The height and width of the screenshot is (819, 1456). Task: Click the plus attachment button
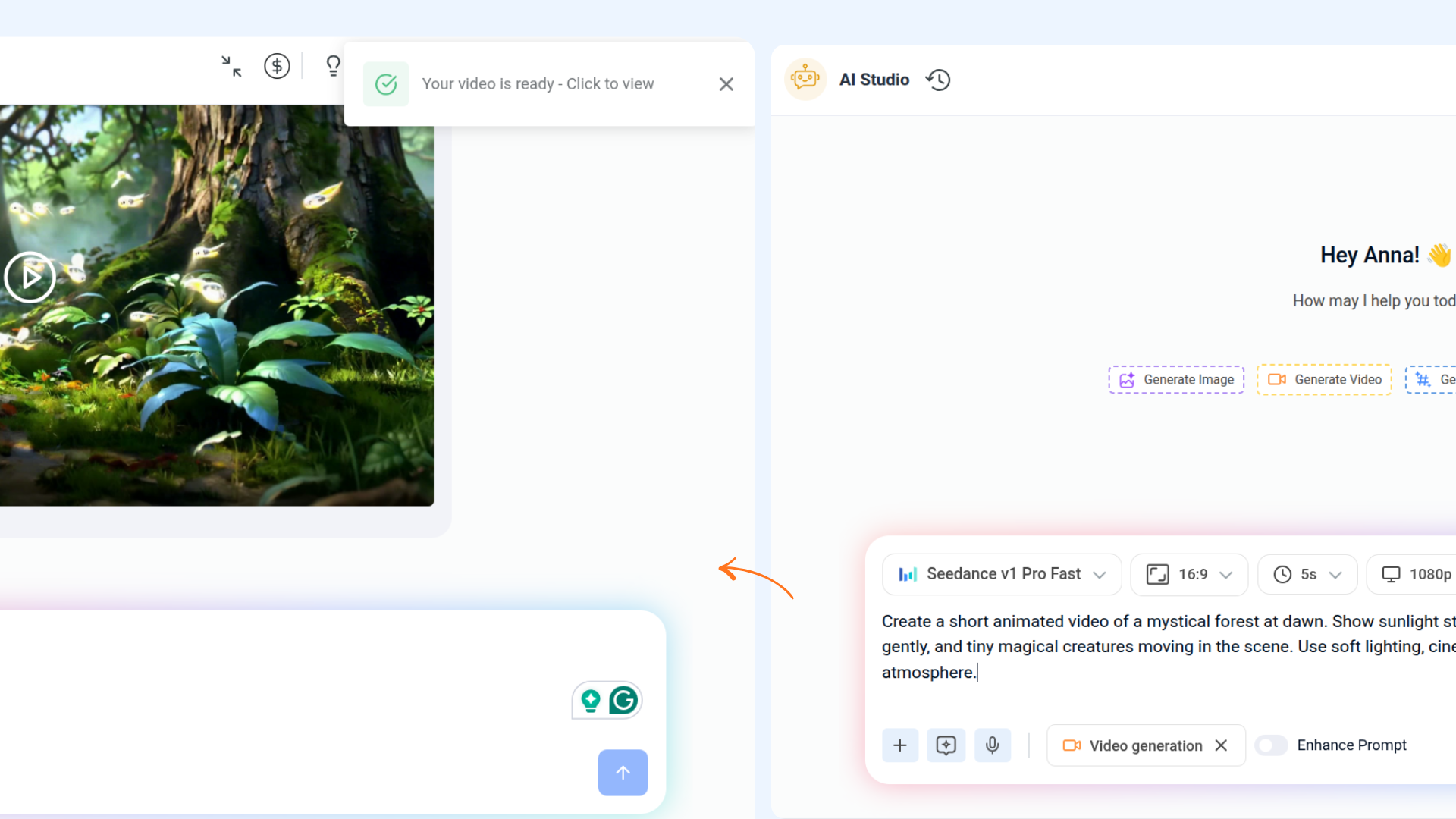click(900, 745)
